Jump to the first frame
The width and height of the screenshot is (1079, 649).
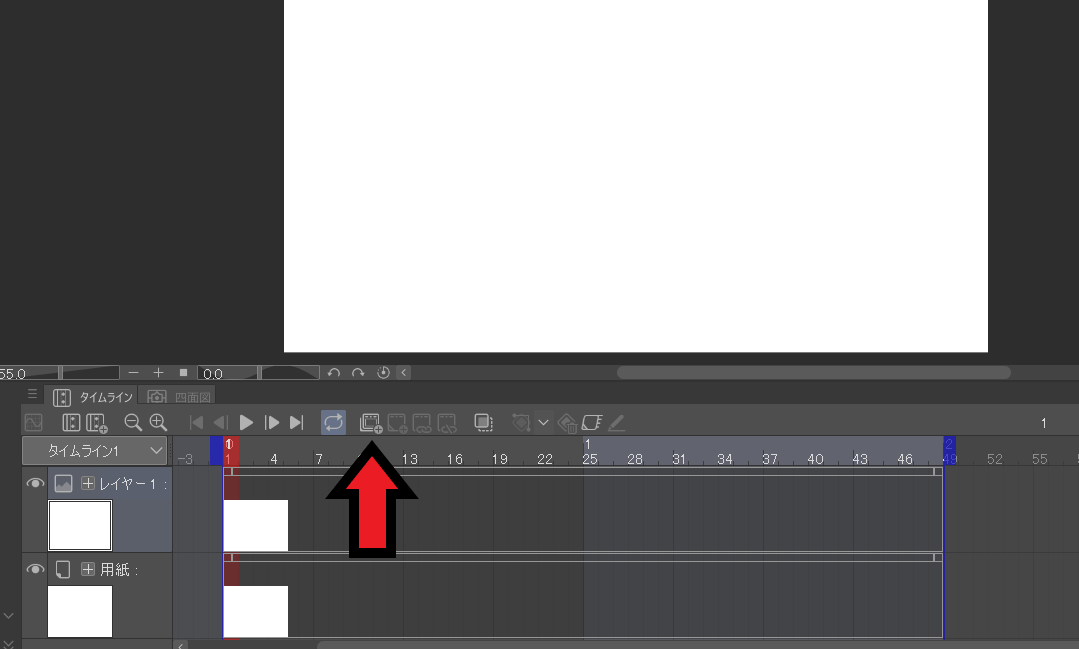(196, 423)
